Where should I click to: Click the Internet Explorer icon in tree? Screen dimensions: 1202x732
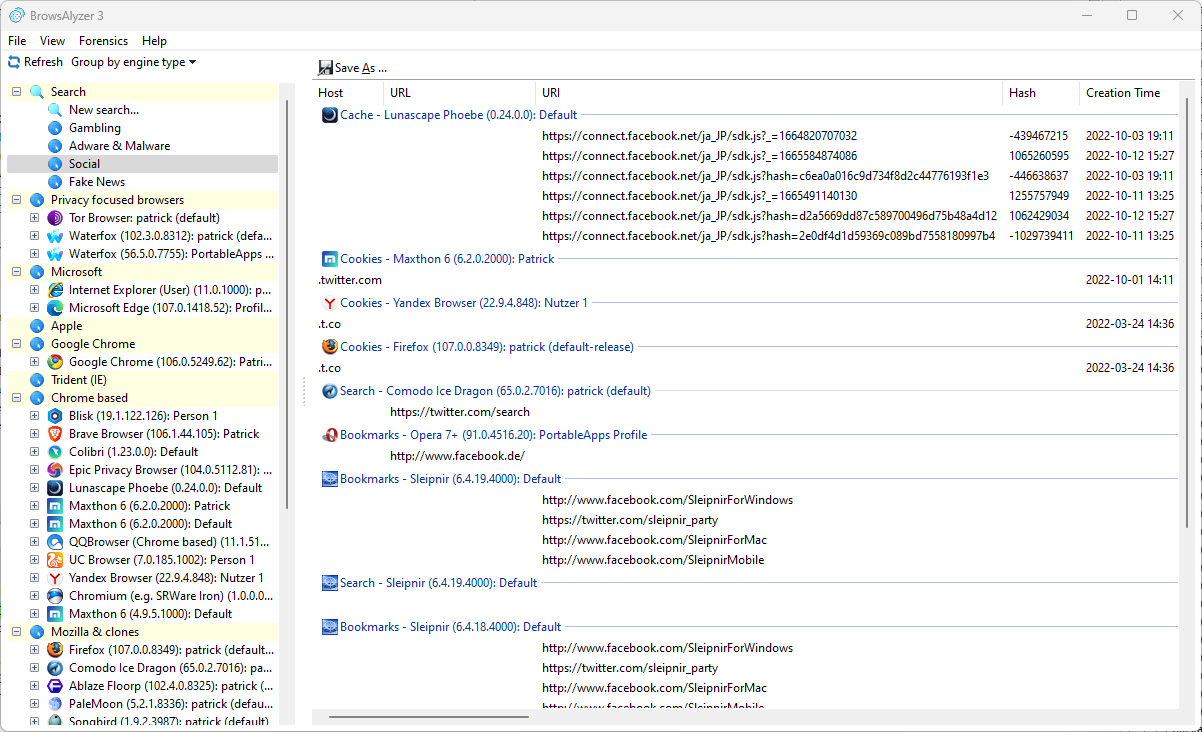point(55,290)
